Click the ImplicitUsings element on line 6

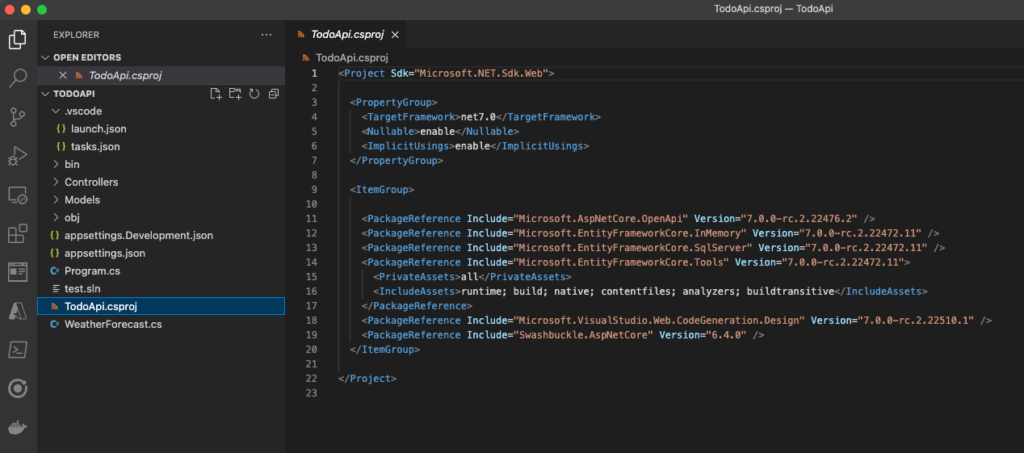475,146
